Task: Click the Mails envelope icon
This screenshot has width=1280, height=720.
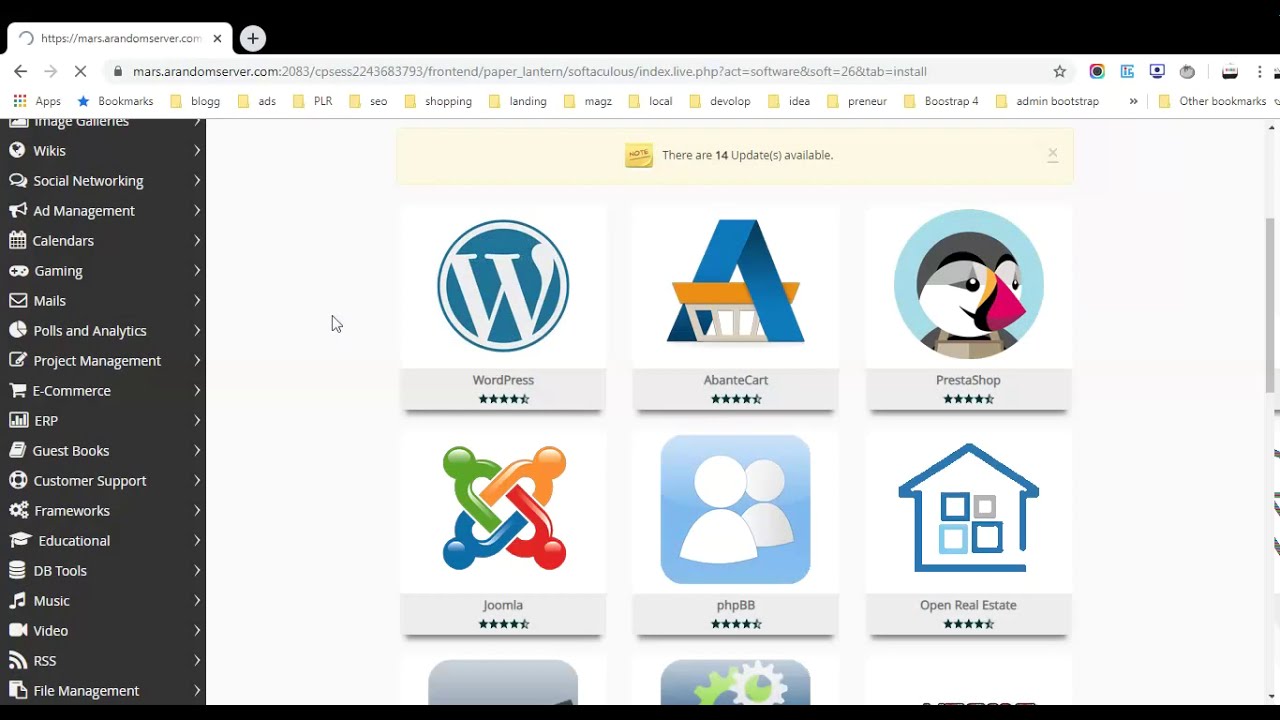Action: pyautogui.click(x=16, y=300)
